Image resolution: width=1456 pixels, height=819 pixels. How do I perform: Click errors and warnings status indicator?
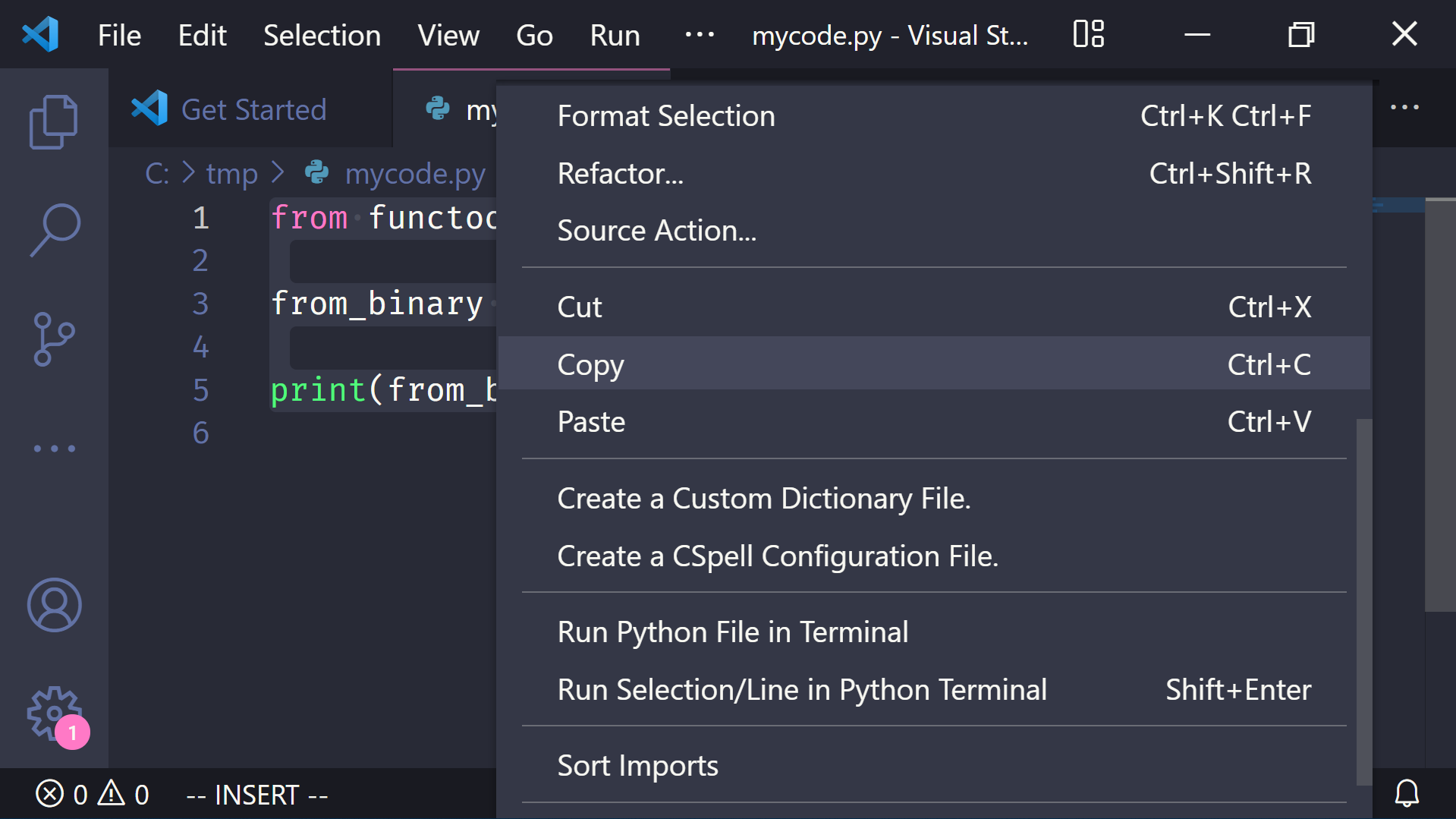92,795
